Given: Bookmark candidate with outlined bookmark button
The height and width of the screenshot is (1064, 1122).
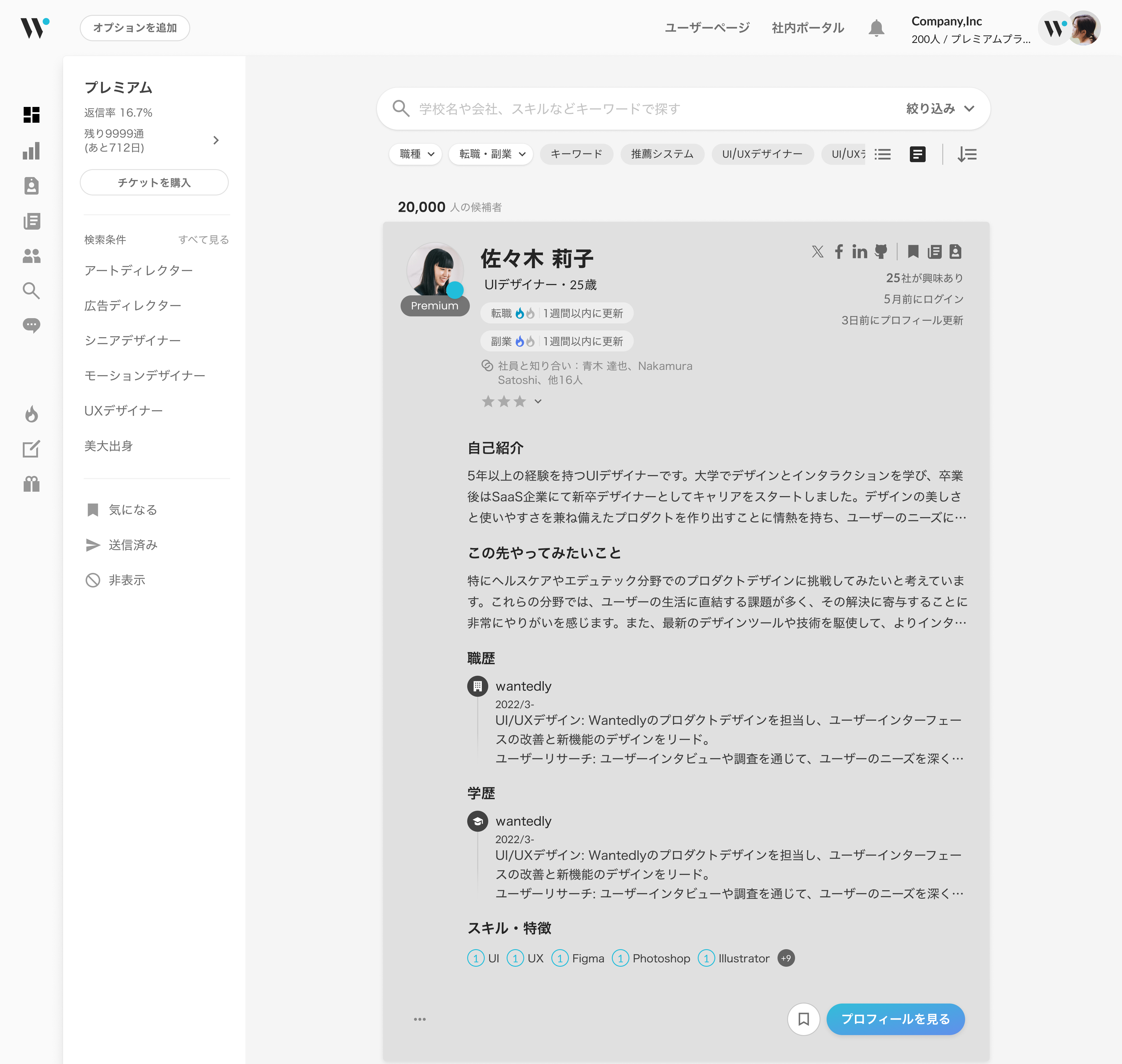Looking at the screenshot, I should tap(803, 1019).
